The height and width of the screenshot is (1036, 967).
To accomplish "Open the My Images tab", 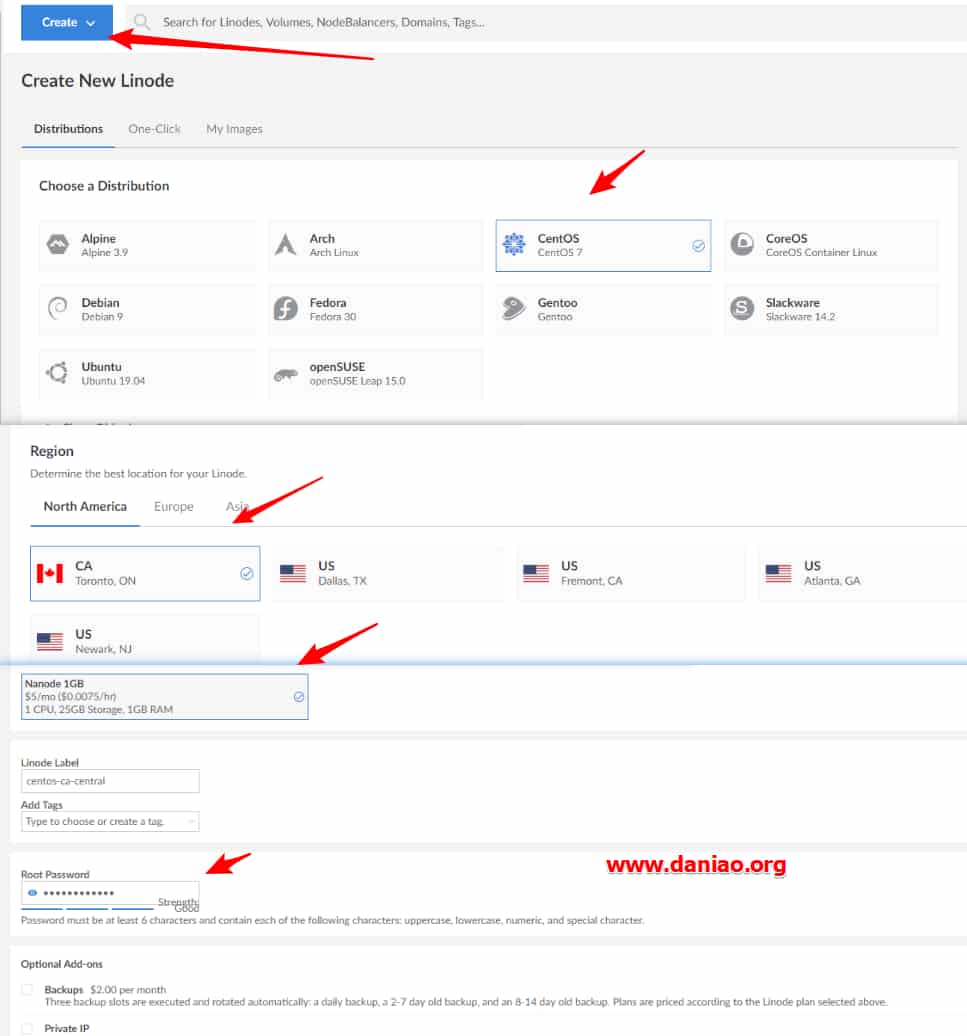I will 234,129.
